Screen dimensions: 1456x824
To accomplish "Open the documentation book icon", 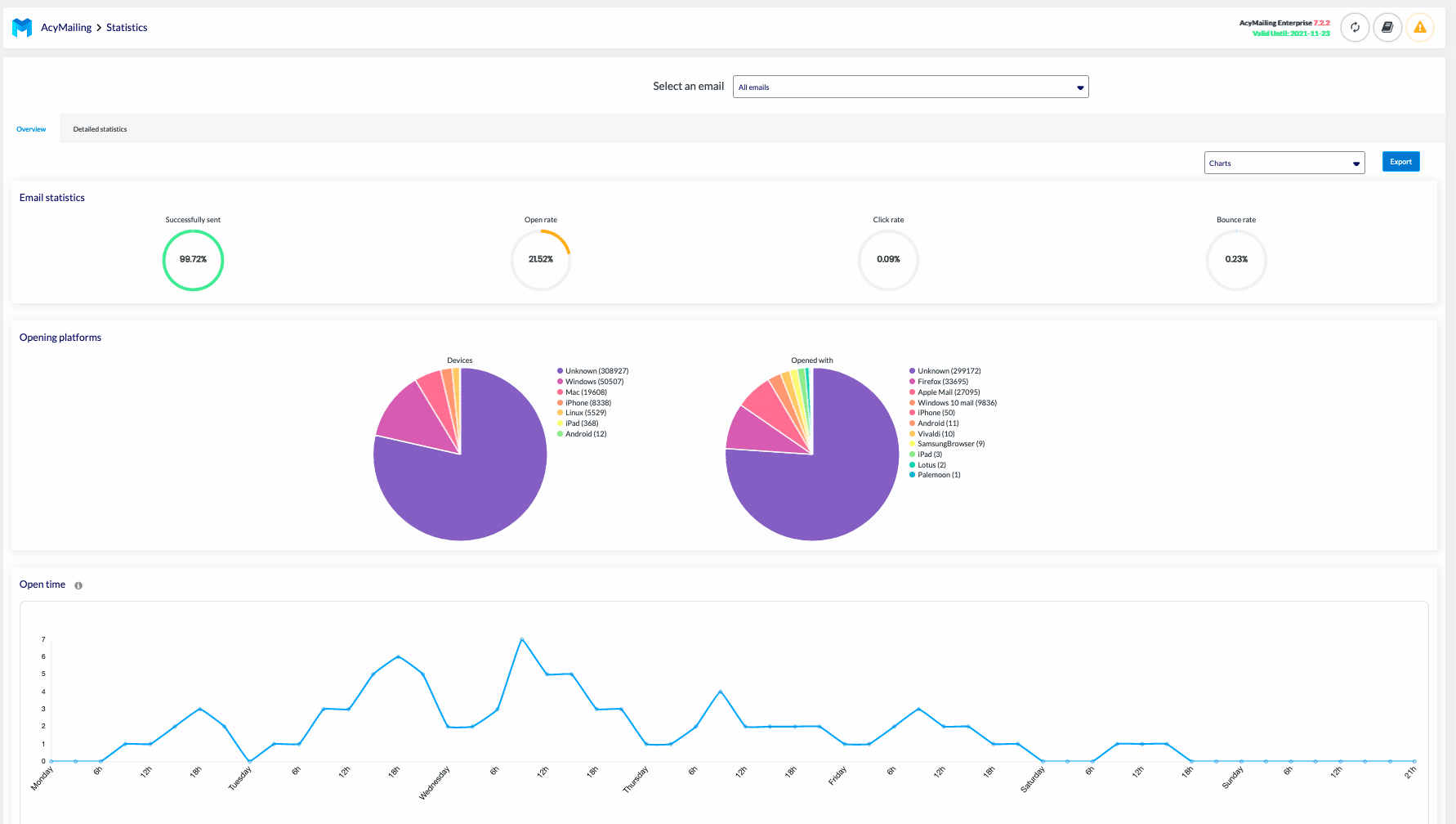I will coord(1387,28).
